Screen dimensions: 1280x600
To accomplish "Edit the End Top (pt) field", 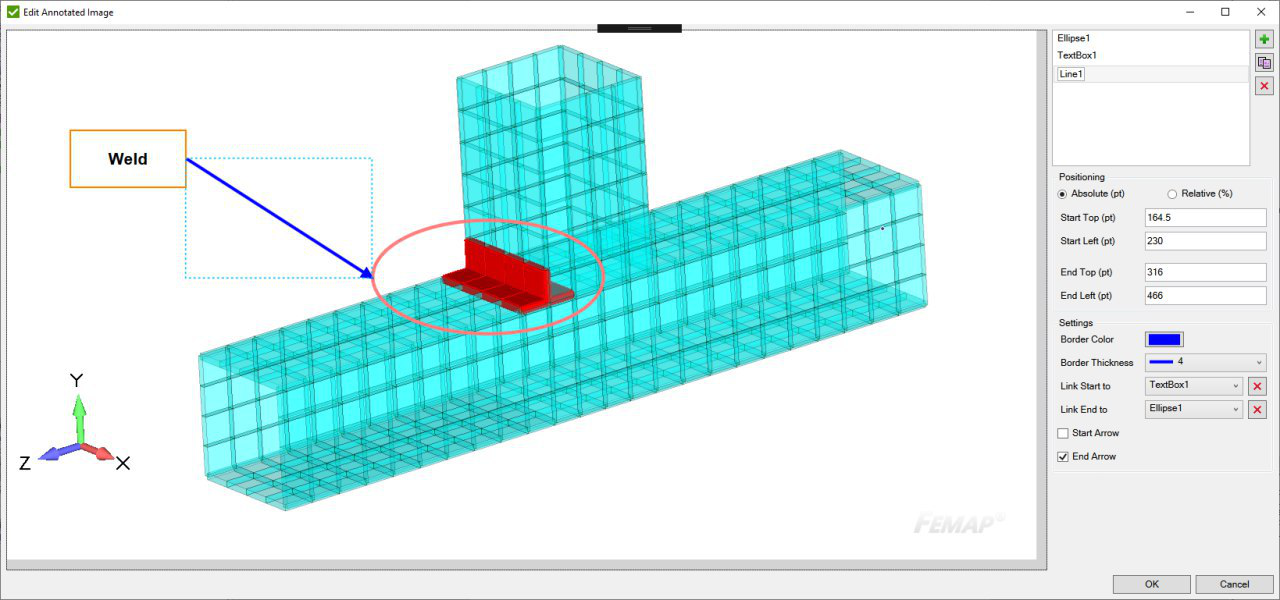I will tap(1205, 272).
